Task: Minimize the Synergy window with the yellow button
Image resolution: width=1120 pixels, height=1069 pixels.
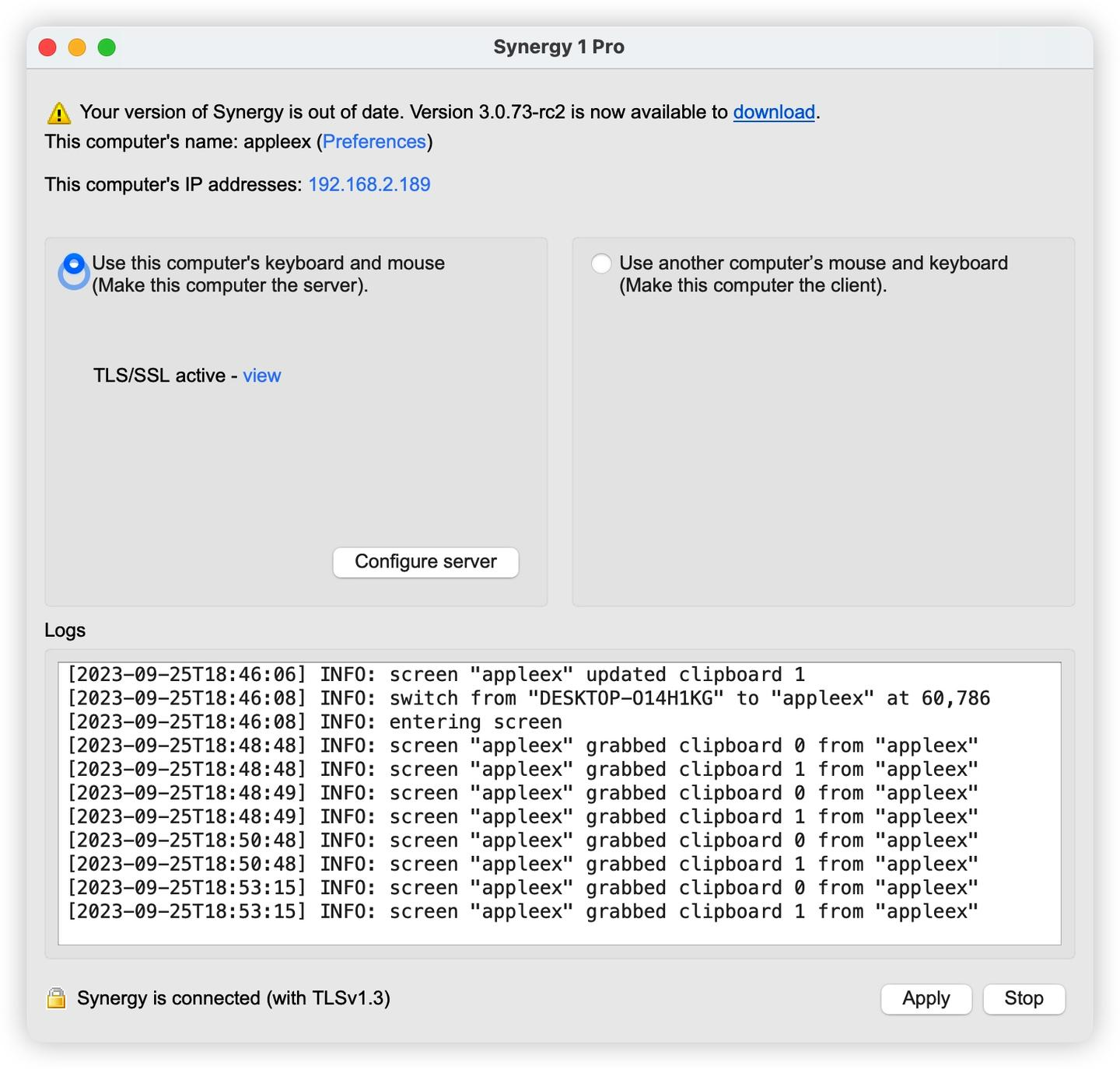Action: pyautogui.click(x=77, y=47)
